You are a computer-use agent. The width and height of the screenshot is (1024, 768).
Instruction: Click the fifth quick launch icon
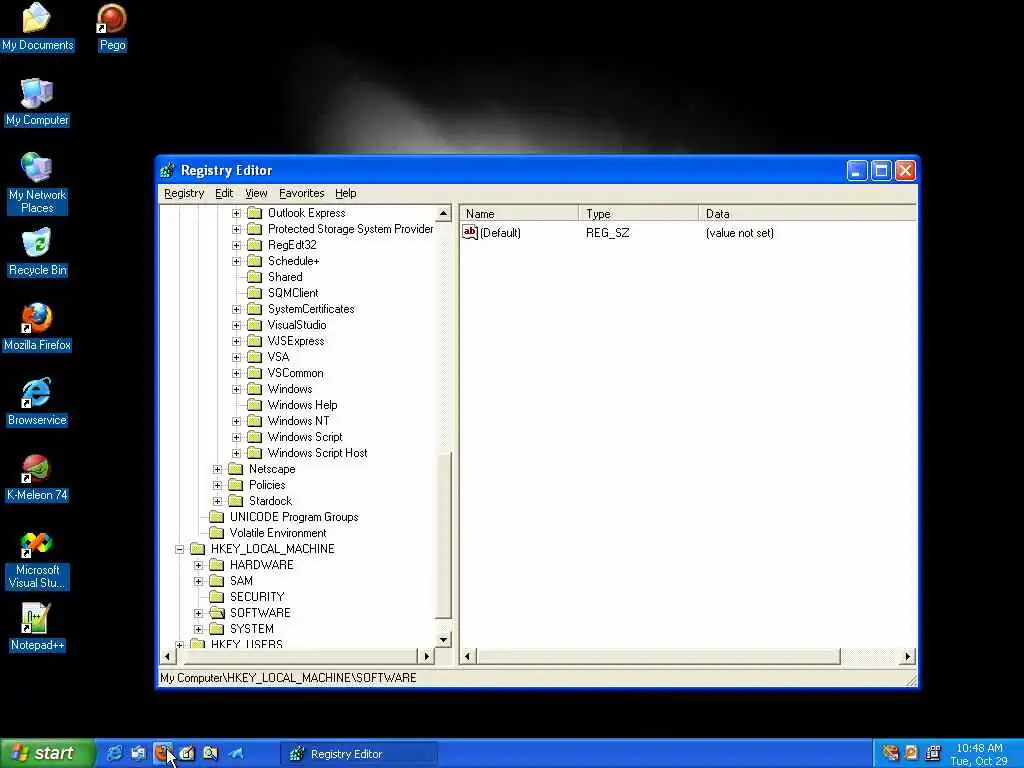(x=210, y=753)
